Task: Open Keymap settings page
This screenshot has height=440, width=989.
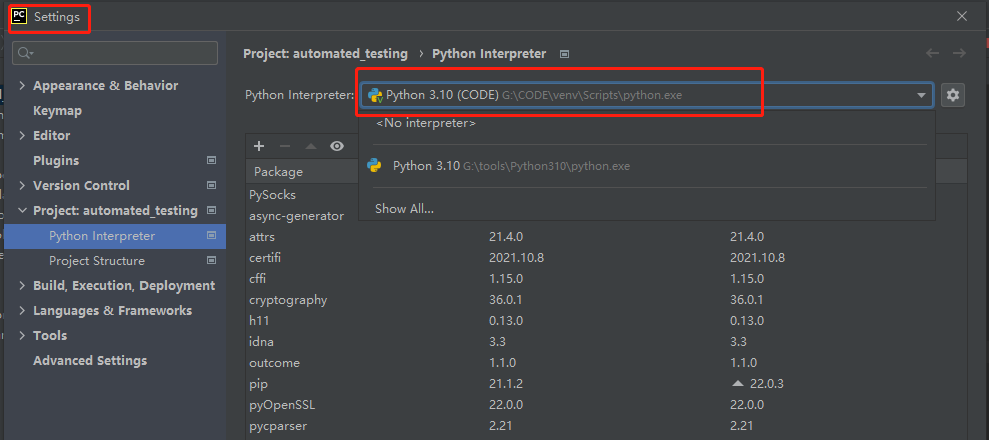Action: (x=57, y=111)
